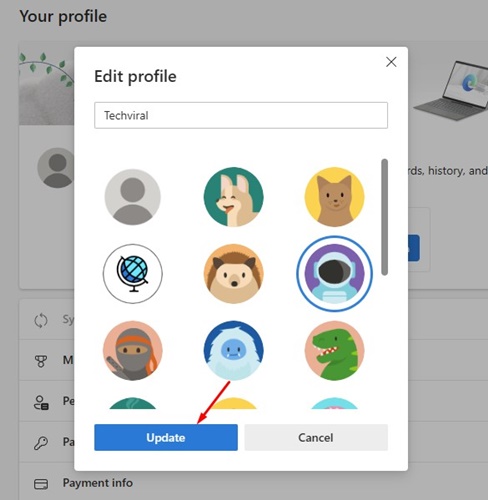The height and width of the screenshot is (500, 488).
Task: Click the rewards trophy icon
Action: [41, 361]
